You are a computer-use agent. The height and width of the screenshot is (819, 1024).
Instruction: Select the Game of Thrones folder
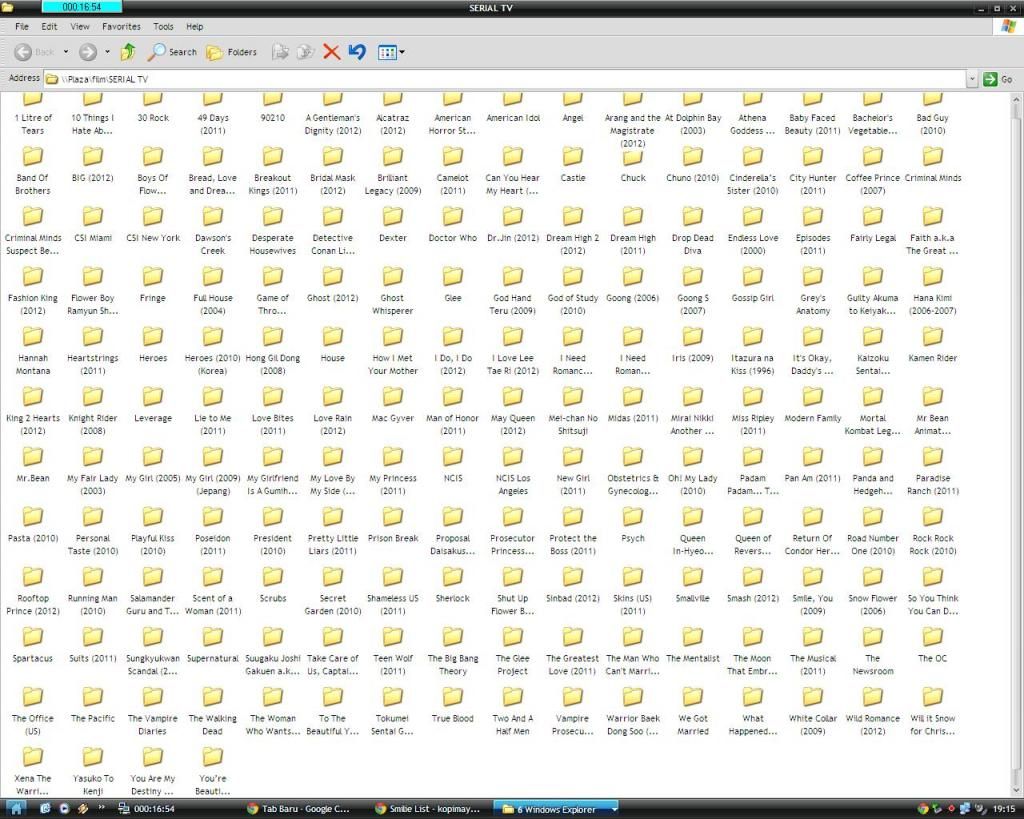(272, 278)
